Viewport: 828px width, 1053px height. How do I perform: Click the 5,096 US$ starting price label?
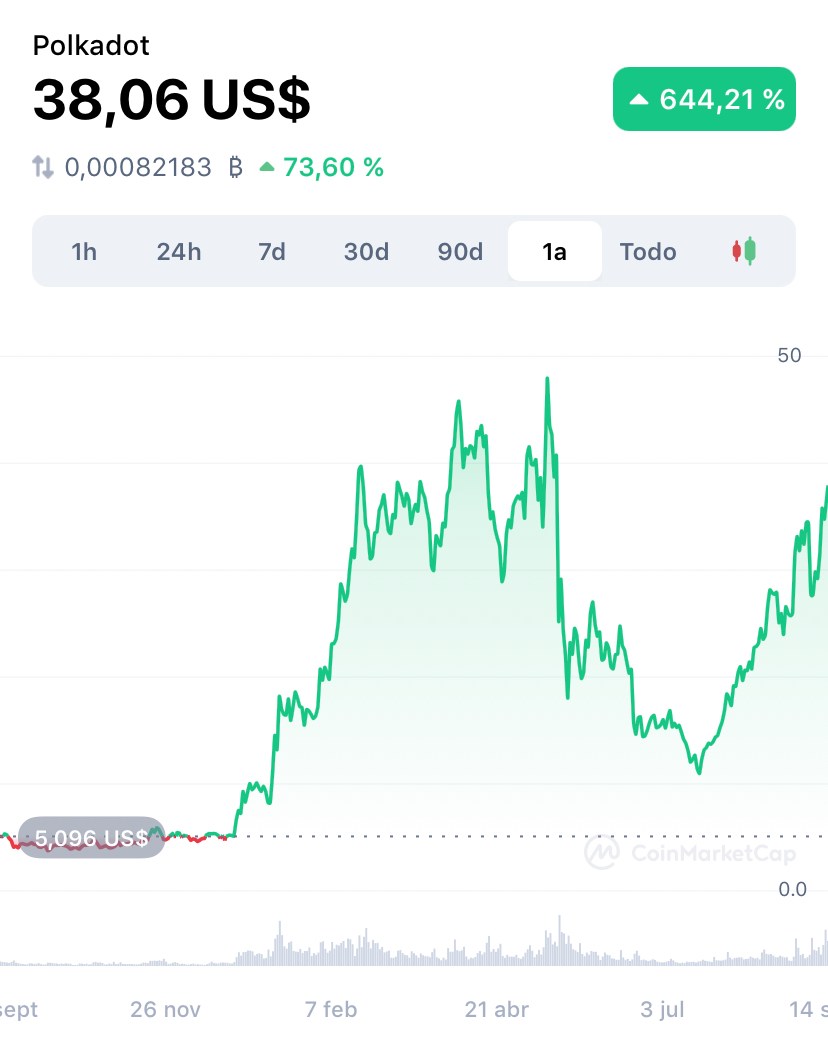point(91,837)
